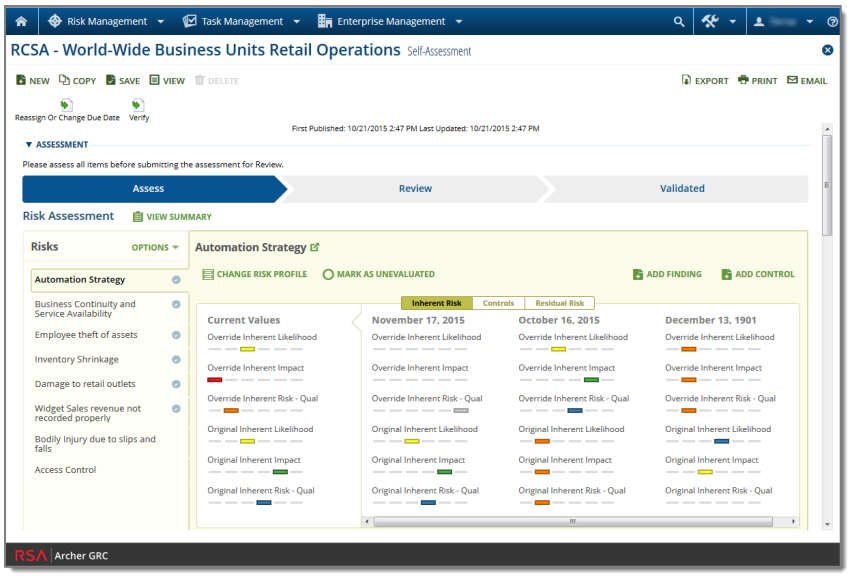Click the View Summary link
This screenshot has width=852, height=578.
coord(172,217)
